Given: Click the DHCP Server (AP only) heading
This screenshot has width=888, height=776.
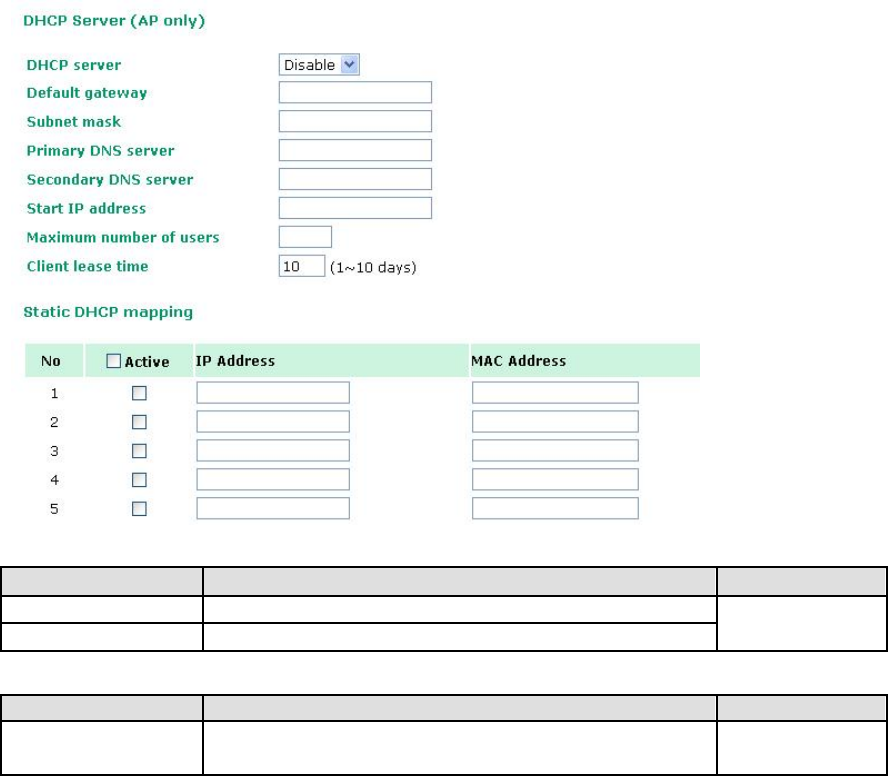Looking at the screenshot, I should click(114, 21).
